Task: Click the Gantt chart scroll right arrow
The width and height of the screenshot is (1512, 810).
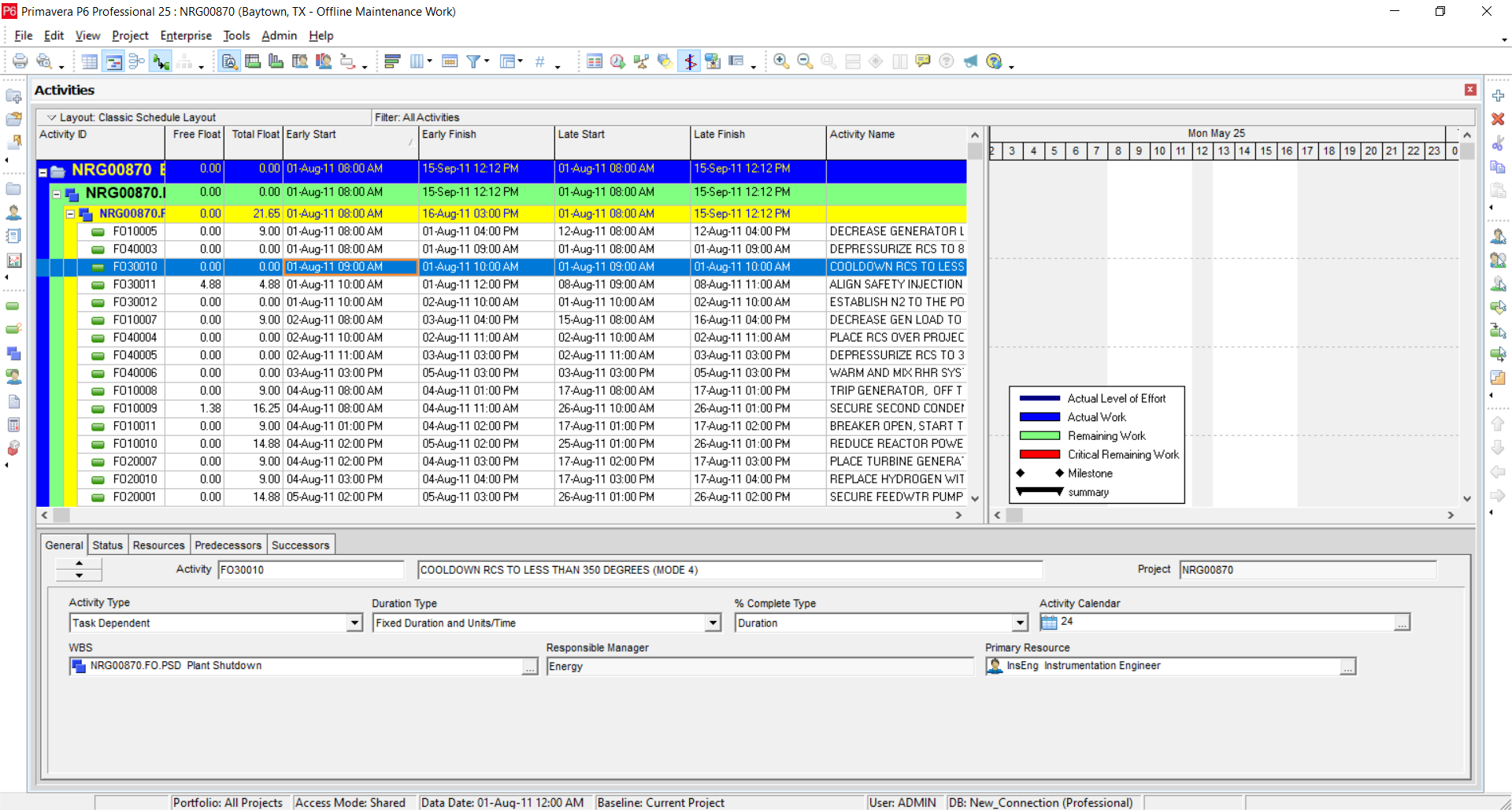Action: [x=1451, y=515]
